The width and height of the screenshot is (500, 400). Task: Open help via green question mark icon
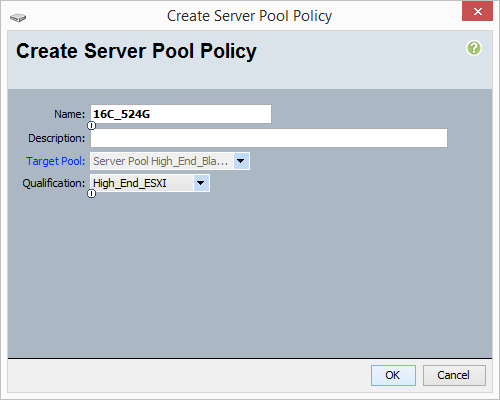pos(474,48)
